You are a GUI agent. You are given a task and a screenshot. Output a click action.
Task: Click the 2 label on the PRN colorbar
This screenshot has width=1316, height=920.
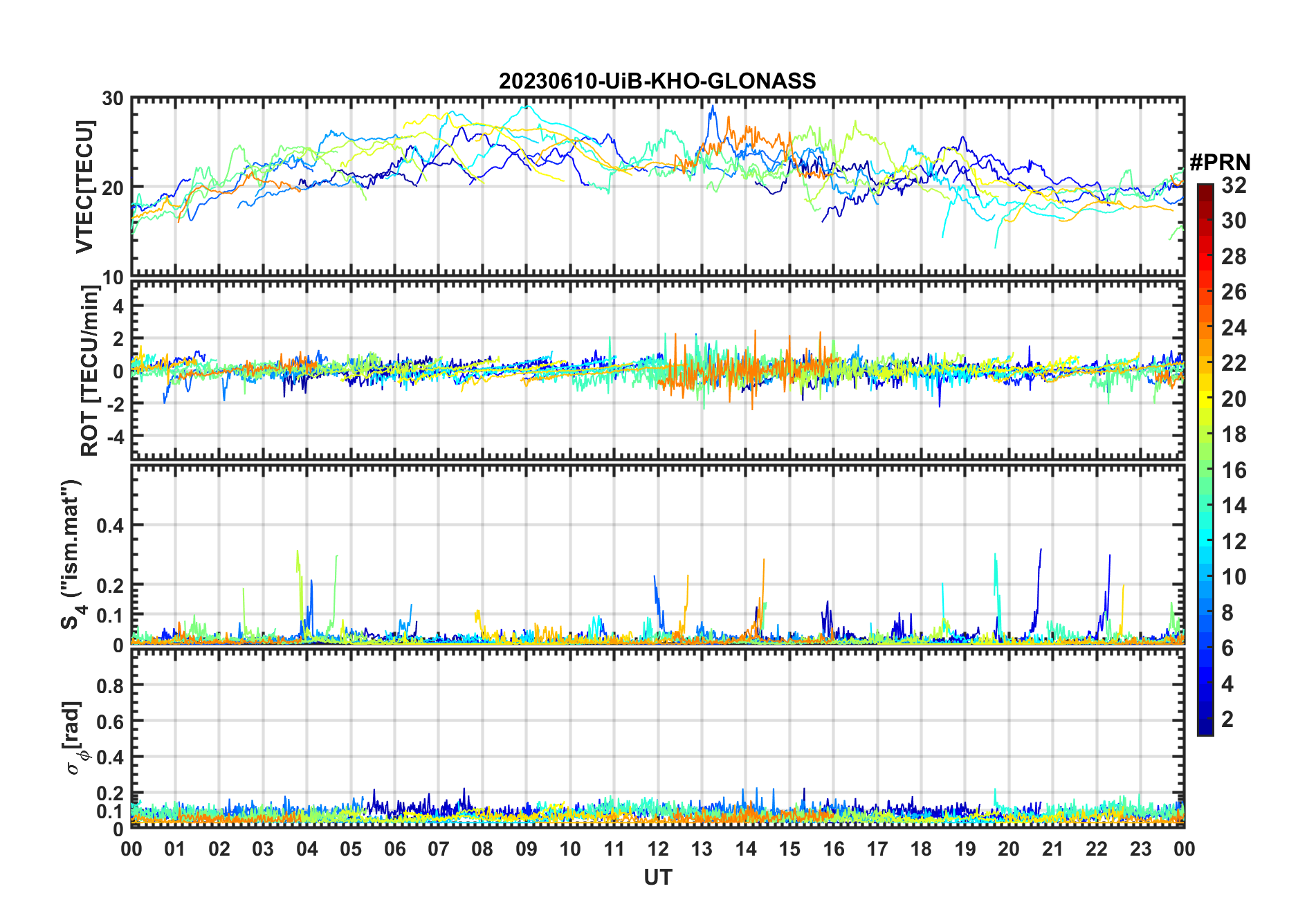coord(1227,719)
